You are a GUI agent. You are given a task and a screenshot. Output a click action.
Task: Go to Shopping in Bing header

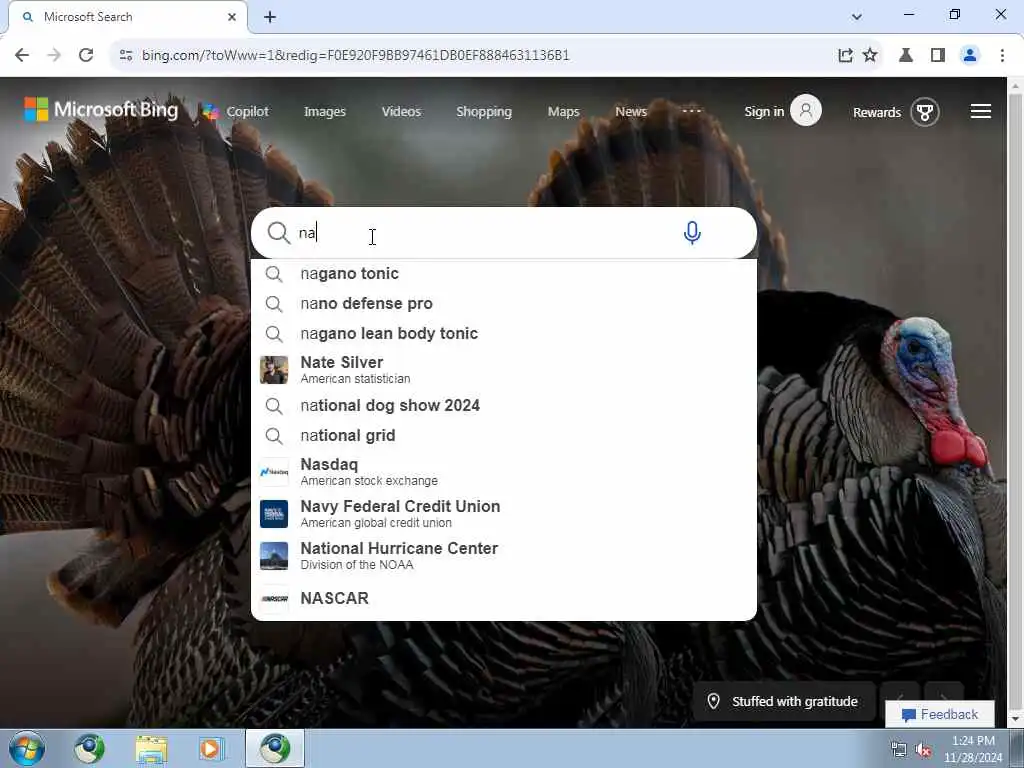484,112
